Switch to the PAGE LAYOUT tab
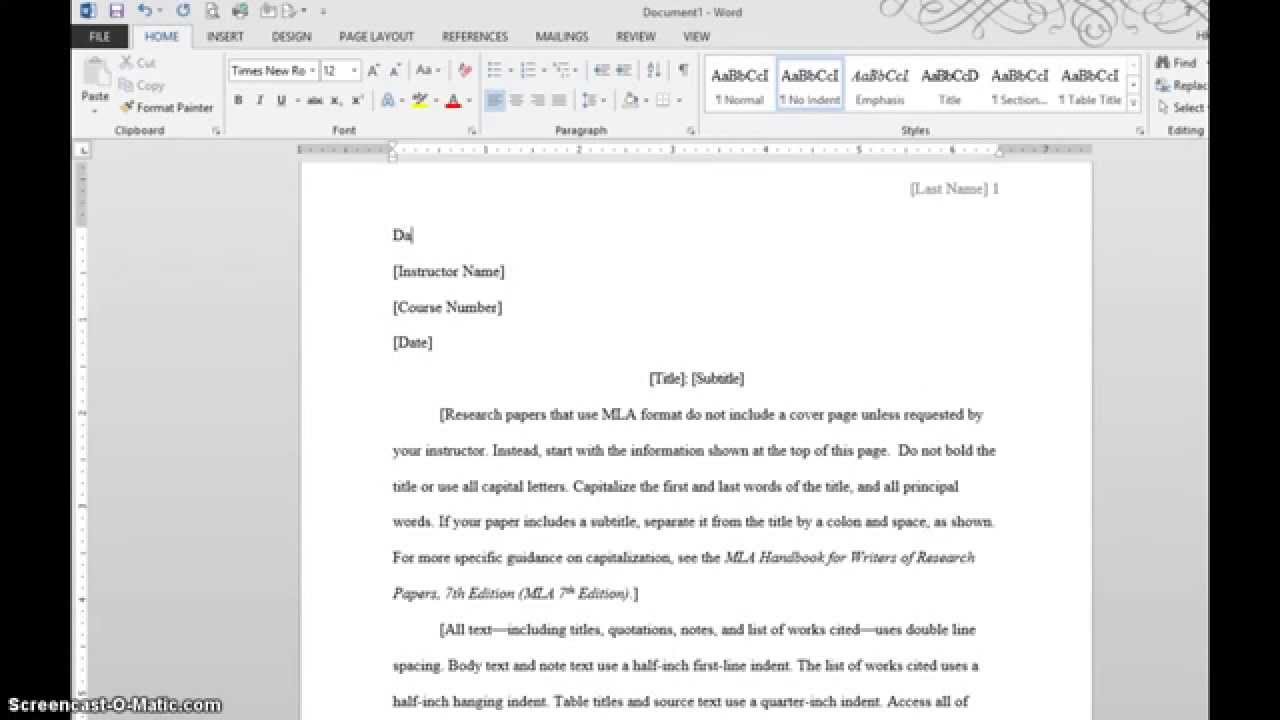The image size is (1280, 720). click(376, 36)
